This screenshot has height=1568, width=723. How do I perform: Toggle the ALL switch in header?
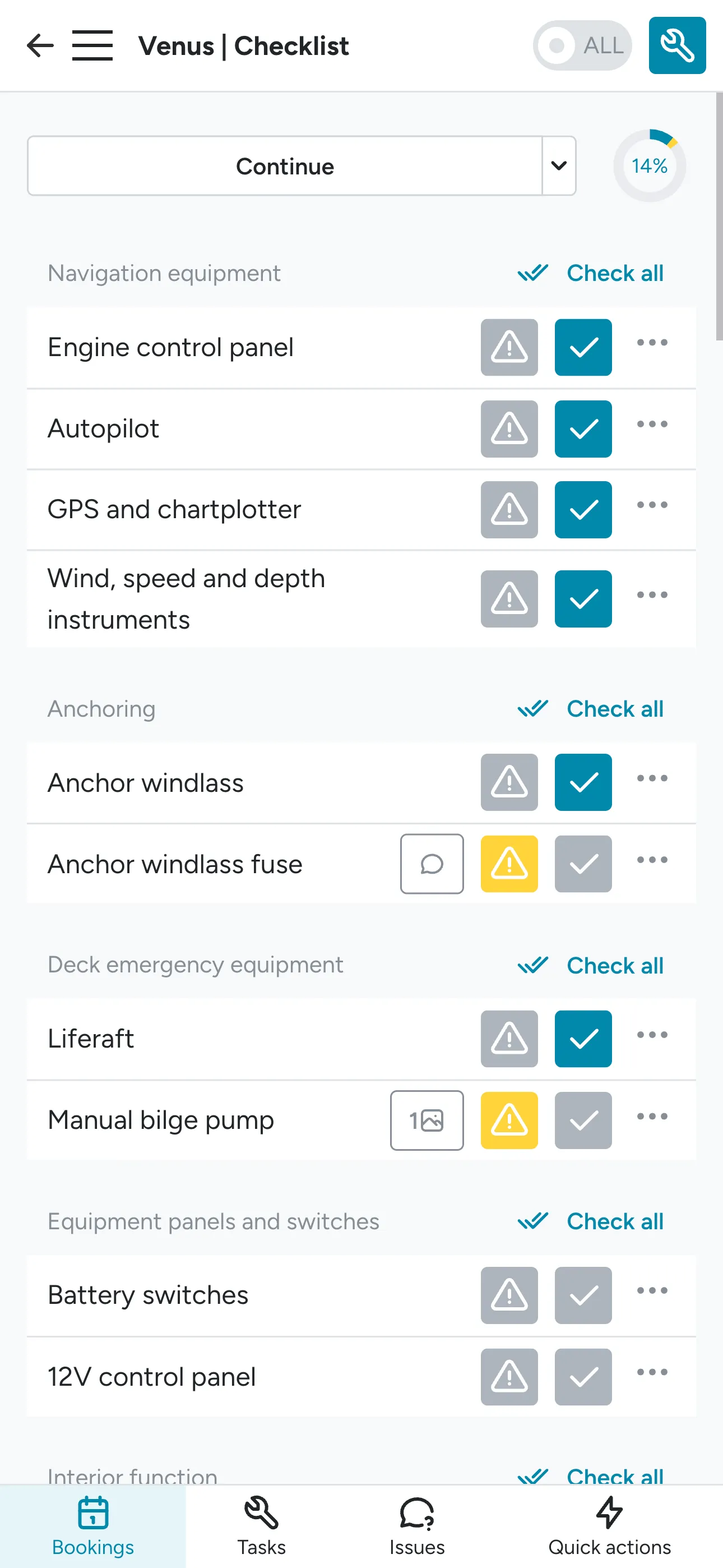coord(581,45)
